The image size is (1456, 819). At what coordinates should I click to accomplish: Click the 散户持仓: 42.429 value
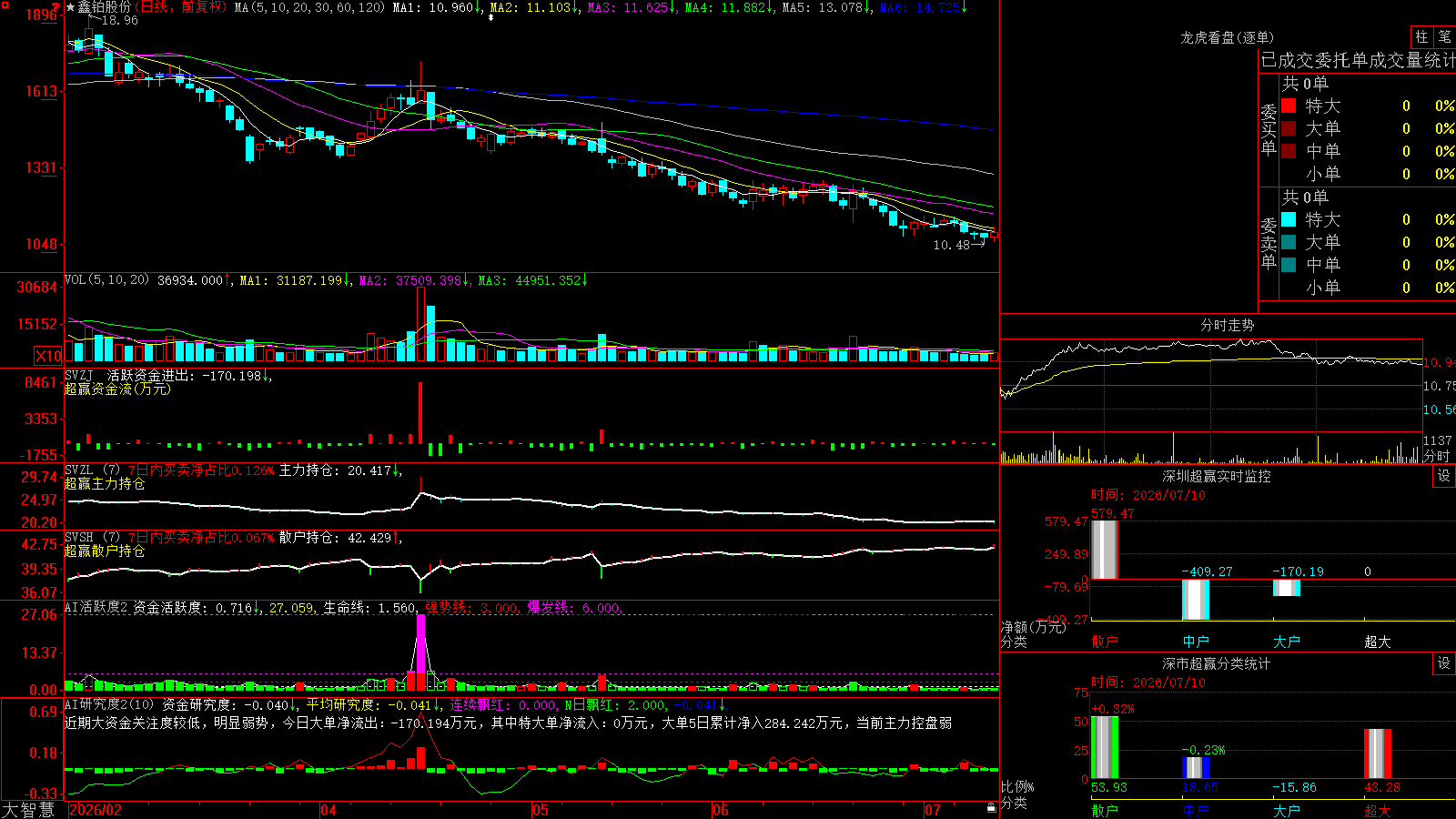point(335,538)
